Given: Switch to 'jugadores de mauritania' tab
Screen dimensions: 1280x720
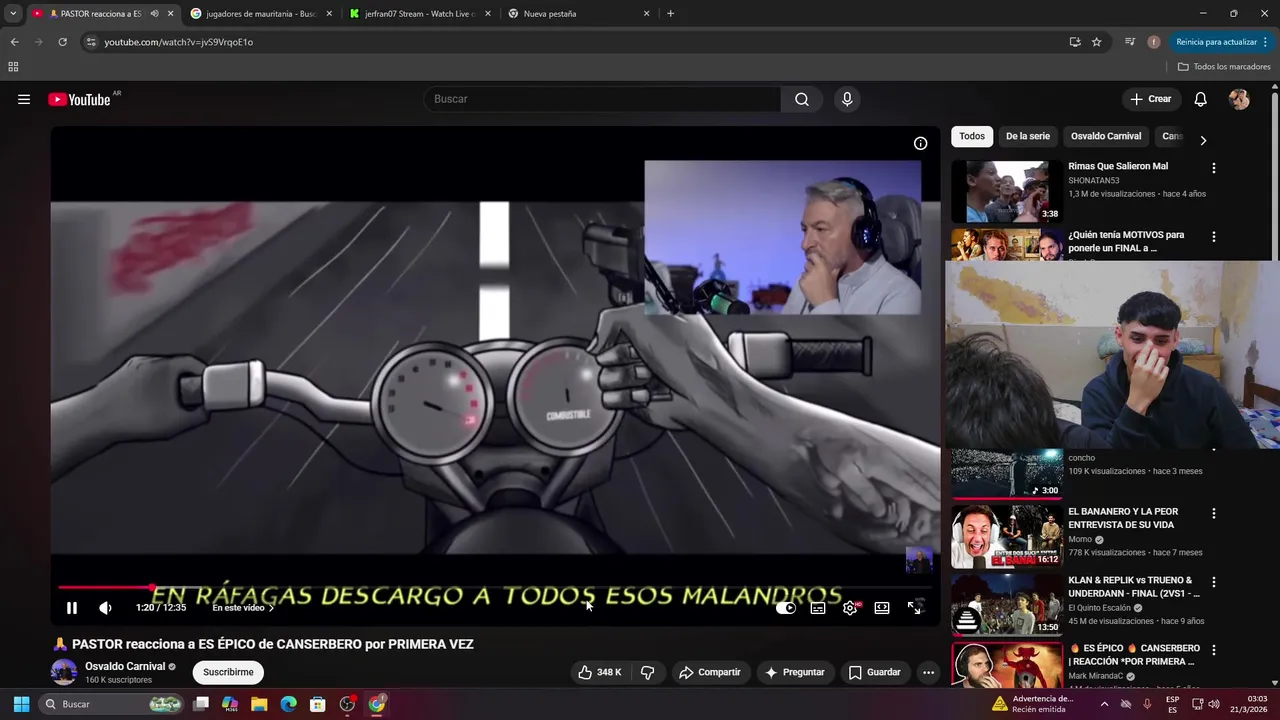Looking at the screenshot, I should (260, 14).
